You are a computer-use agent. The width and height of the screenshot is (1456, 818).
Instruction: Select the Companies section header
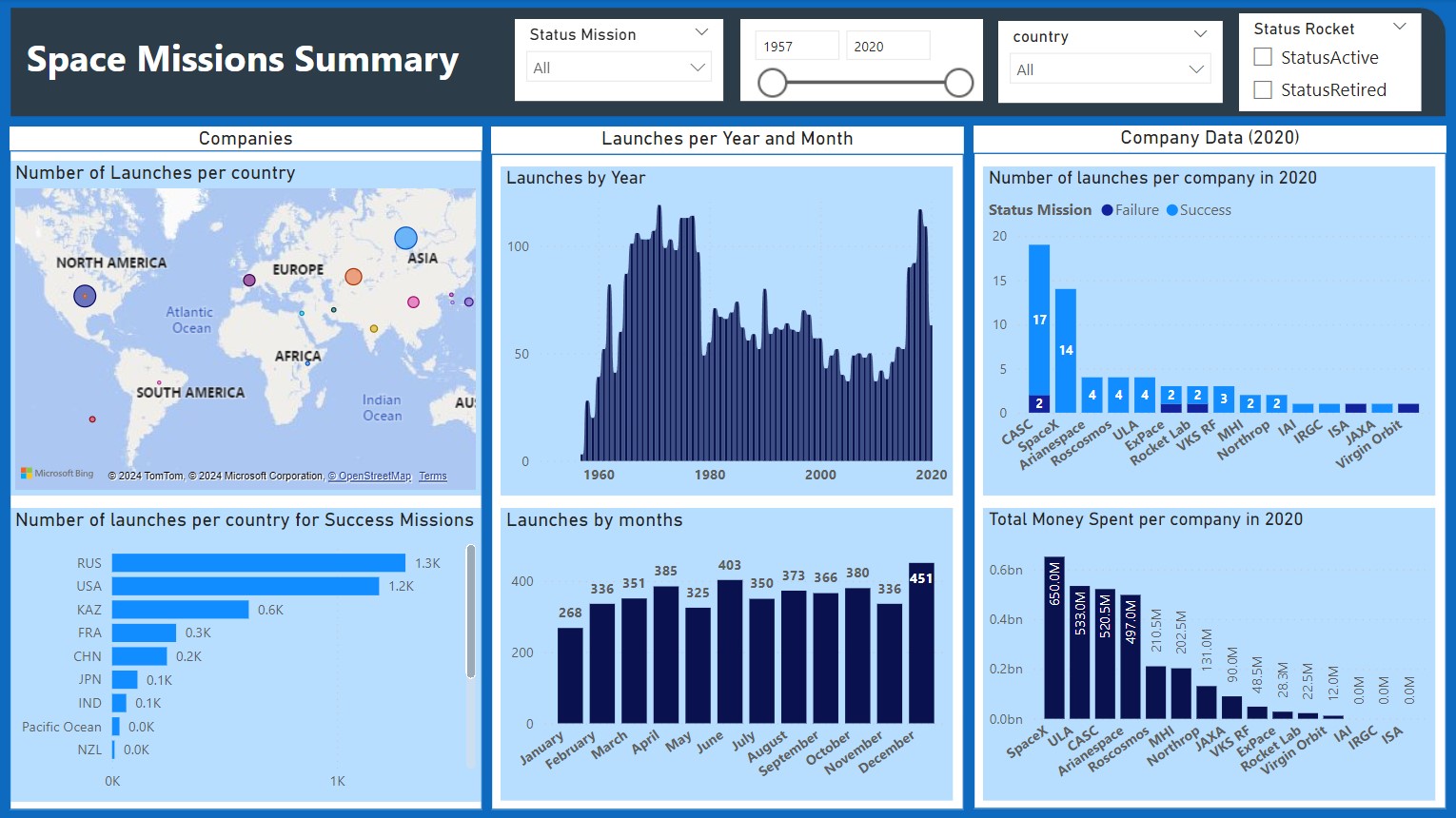pyautogui.click(x=246, y=138)
